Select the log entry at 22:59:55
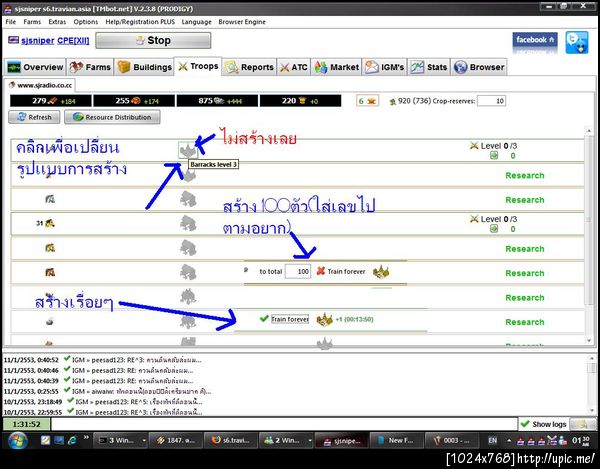This screenshot has width=600, height=469. click(x=103, y=412)
